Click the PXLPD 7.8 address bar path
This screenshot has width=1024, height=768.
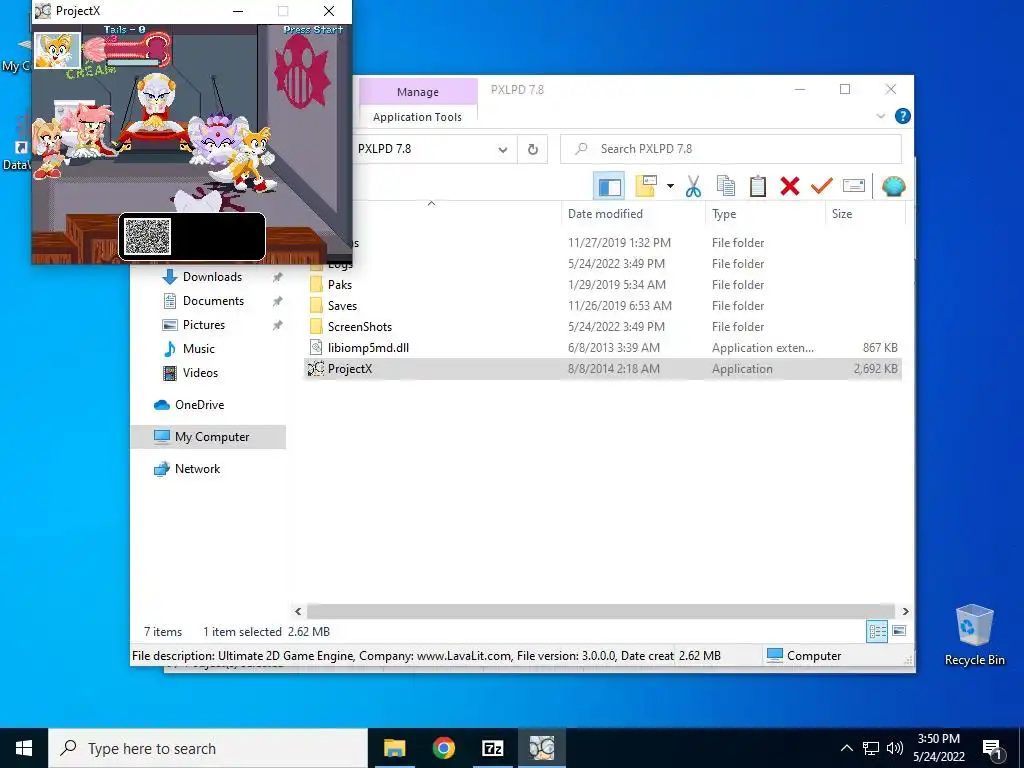(385, 149)
